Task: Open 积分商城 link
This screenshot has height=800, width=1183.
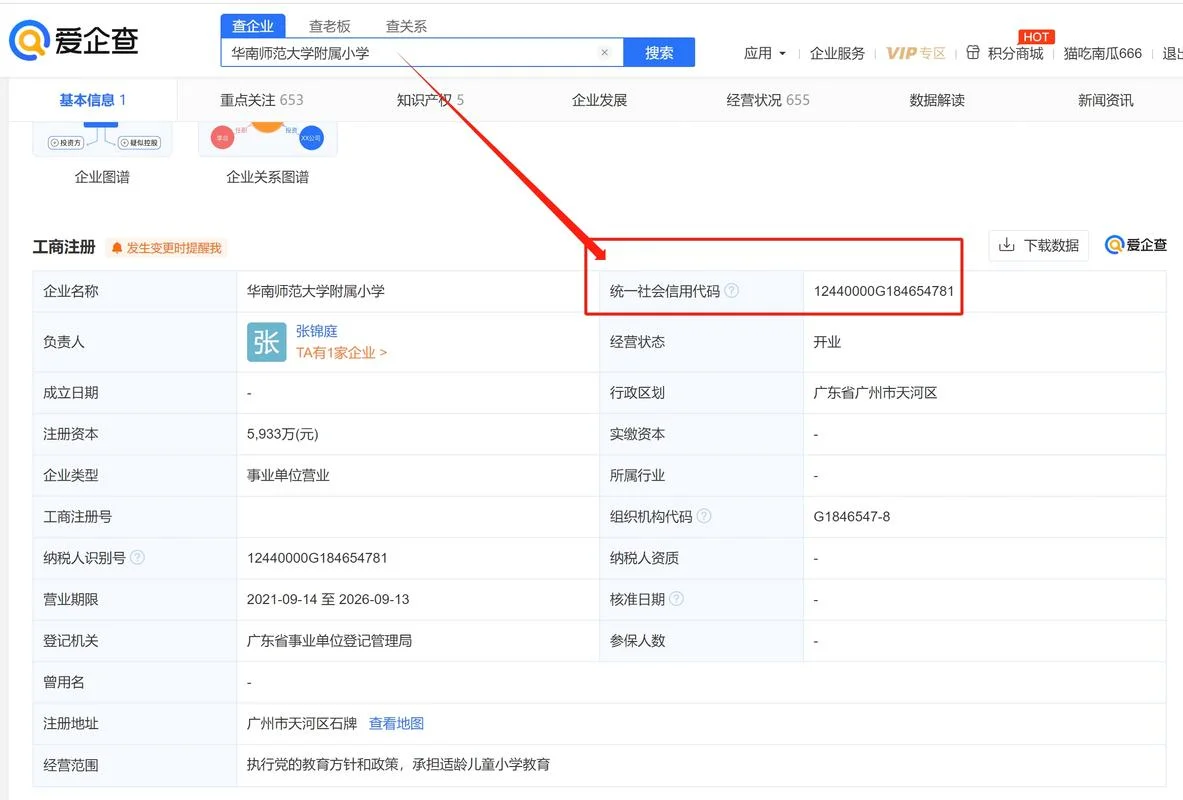Action: (1016, 53)
